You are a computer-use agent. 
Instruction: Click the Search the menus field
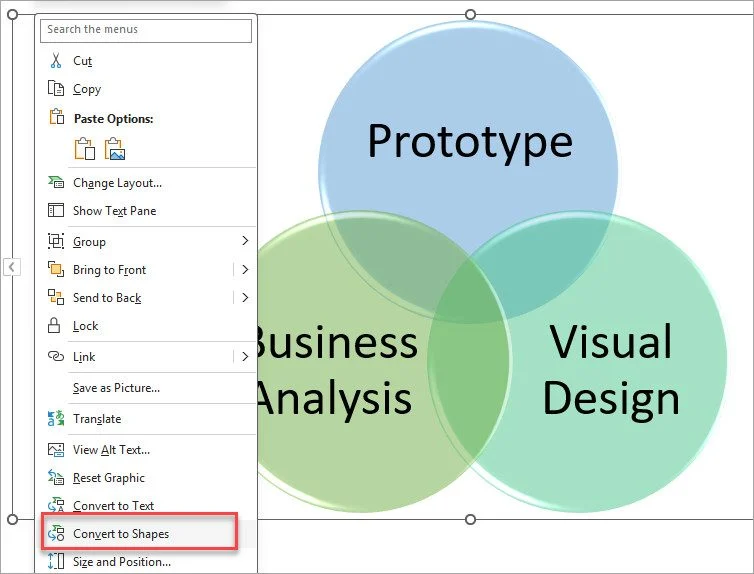[146, 30]
